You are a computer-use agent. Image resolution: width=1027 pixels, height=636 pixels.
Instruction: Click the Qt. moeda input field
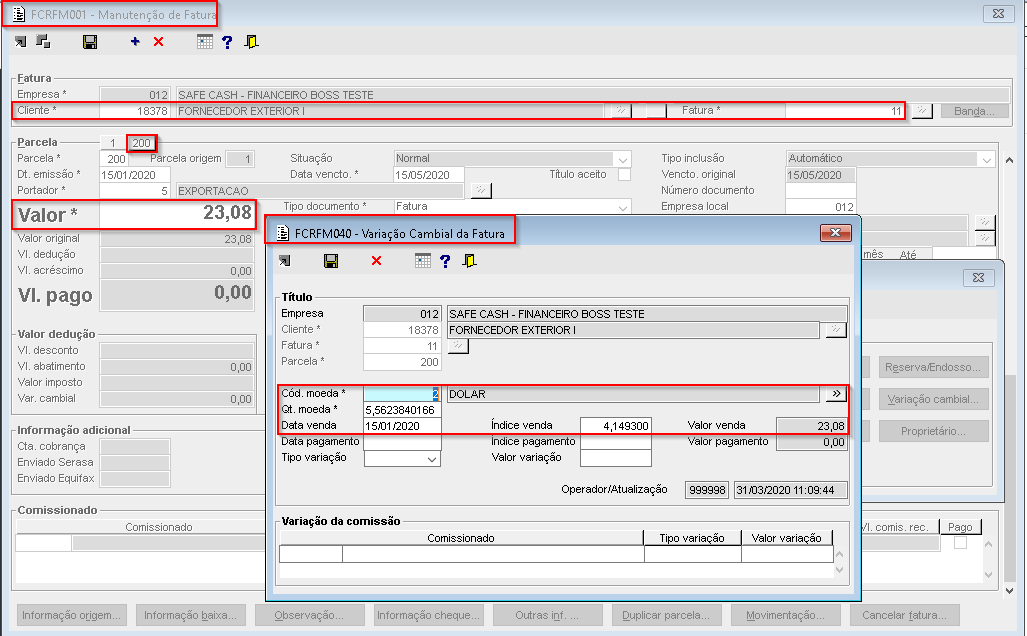[402, 410]
